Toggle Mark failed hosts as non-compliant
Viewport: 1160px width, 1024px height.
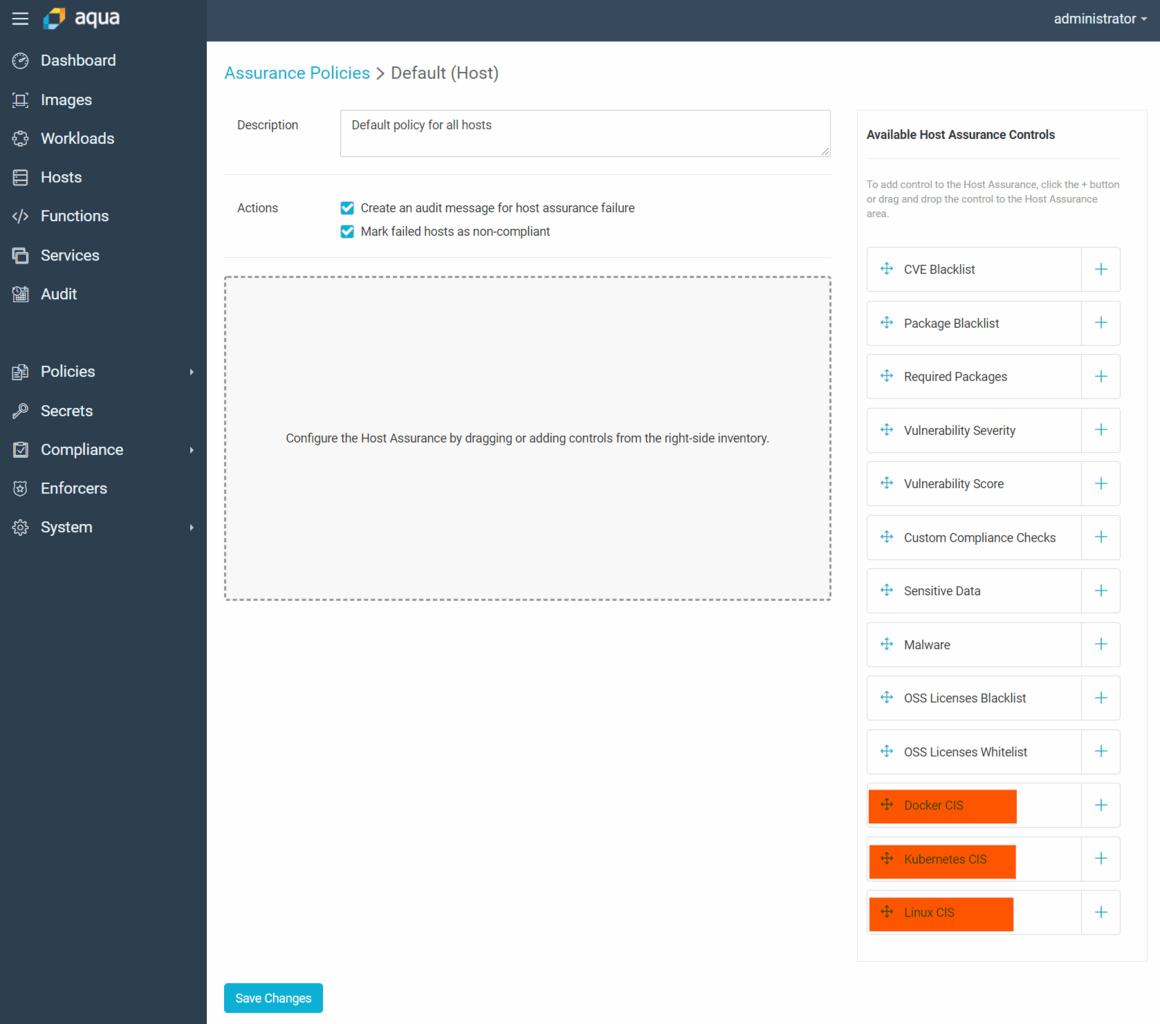pyautogui.click(x=347, y=232)
